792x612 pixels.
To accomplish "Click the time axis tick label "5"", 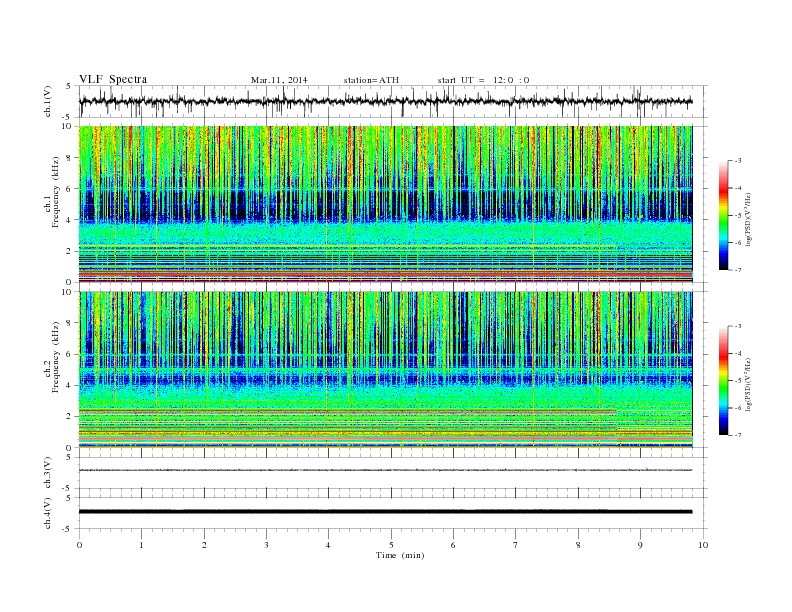I will click(391, 545).
